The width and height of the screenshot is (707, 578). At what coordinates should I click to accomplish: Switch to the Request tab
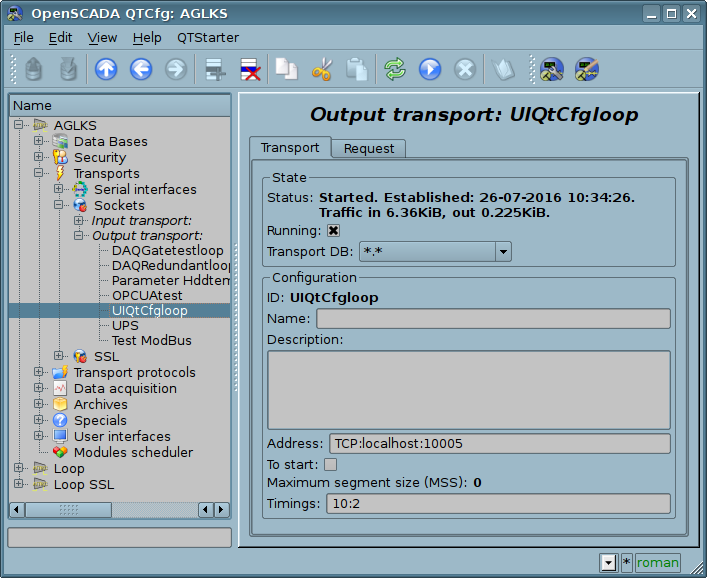pos(369,148)
